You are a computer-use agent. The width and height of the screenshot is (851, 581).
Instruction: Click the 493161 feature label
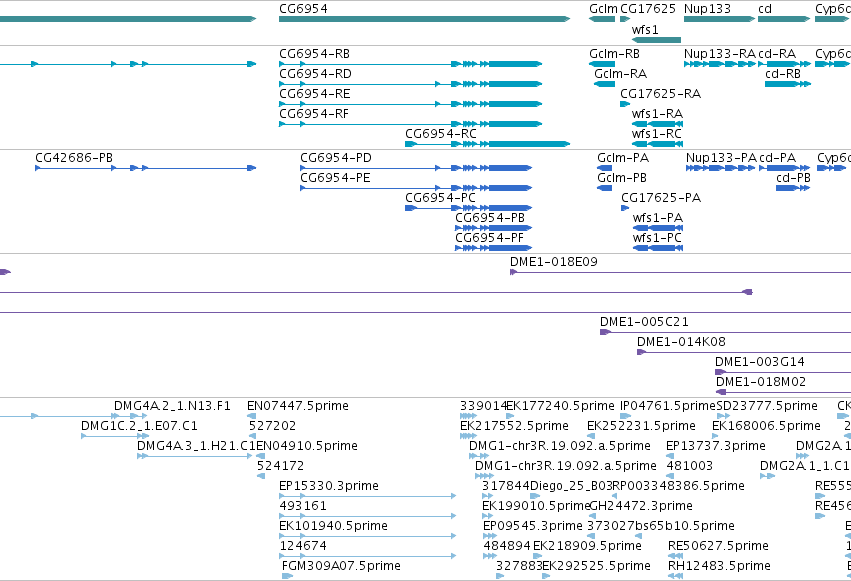[x=303, y=507]
